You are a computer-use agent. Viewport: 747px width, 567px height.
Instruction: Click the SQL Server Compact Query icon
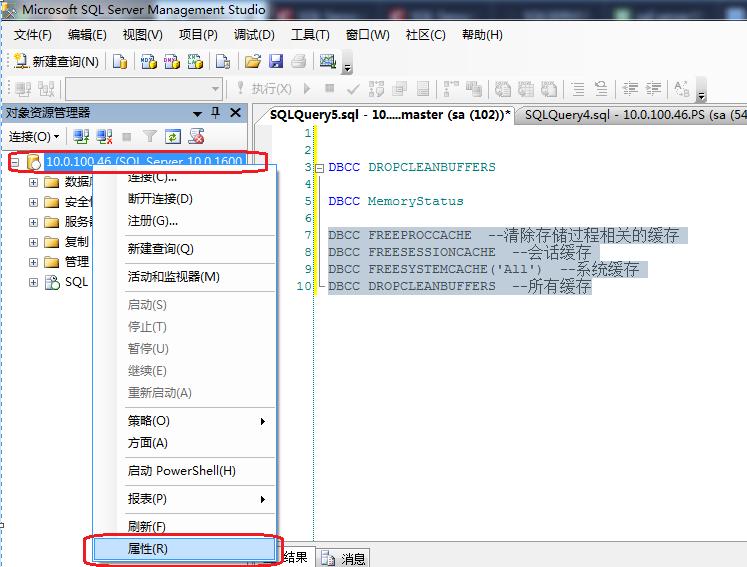pos(223,61)
